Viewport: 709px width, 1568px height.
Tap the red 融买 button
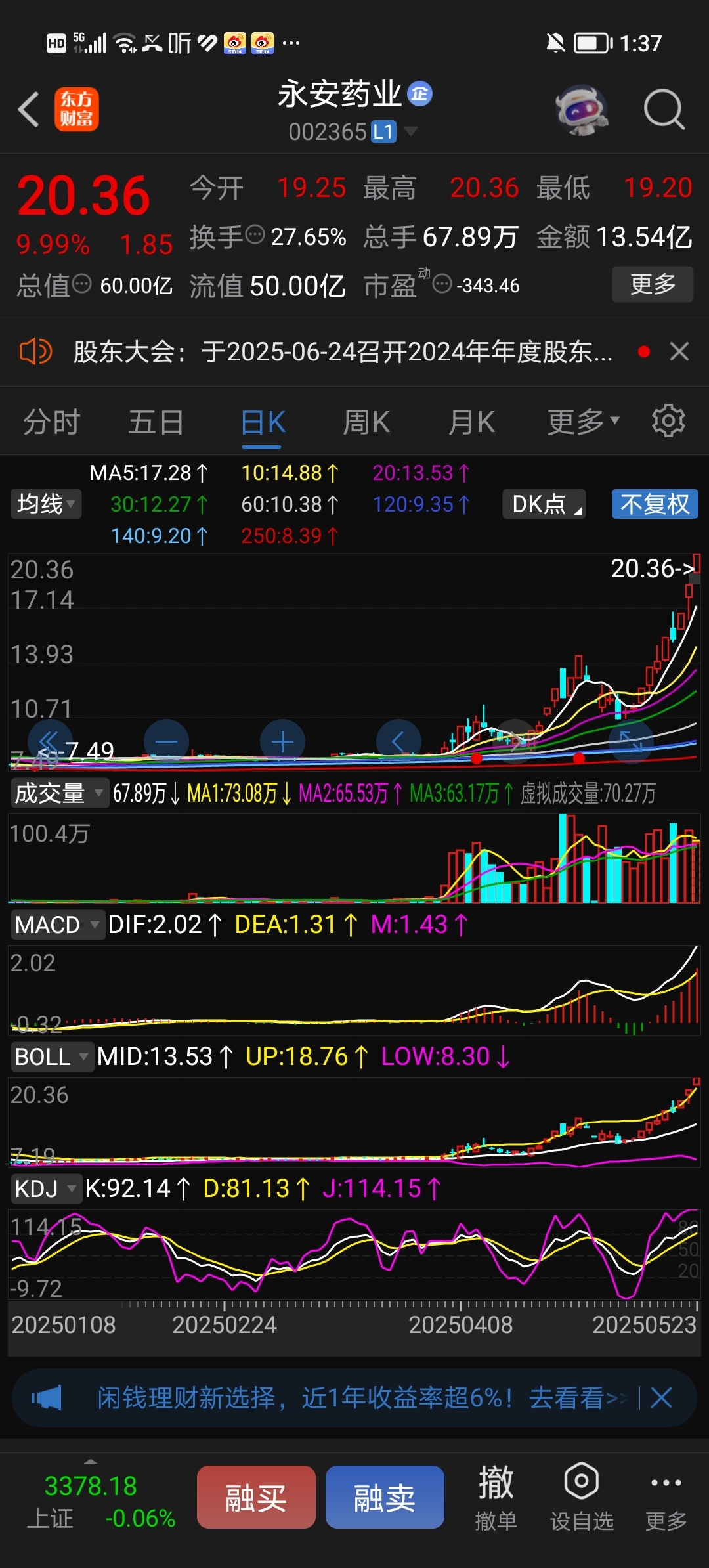pyautogui.click(x=256, y=1497)
